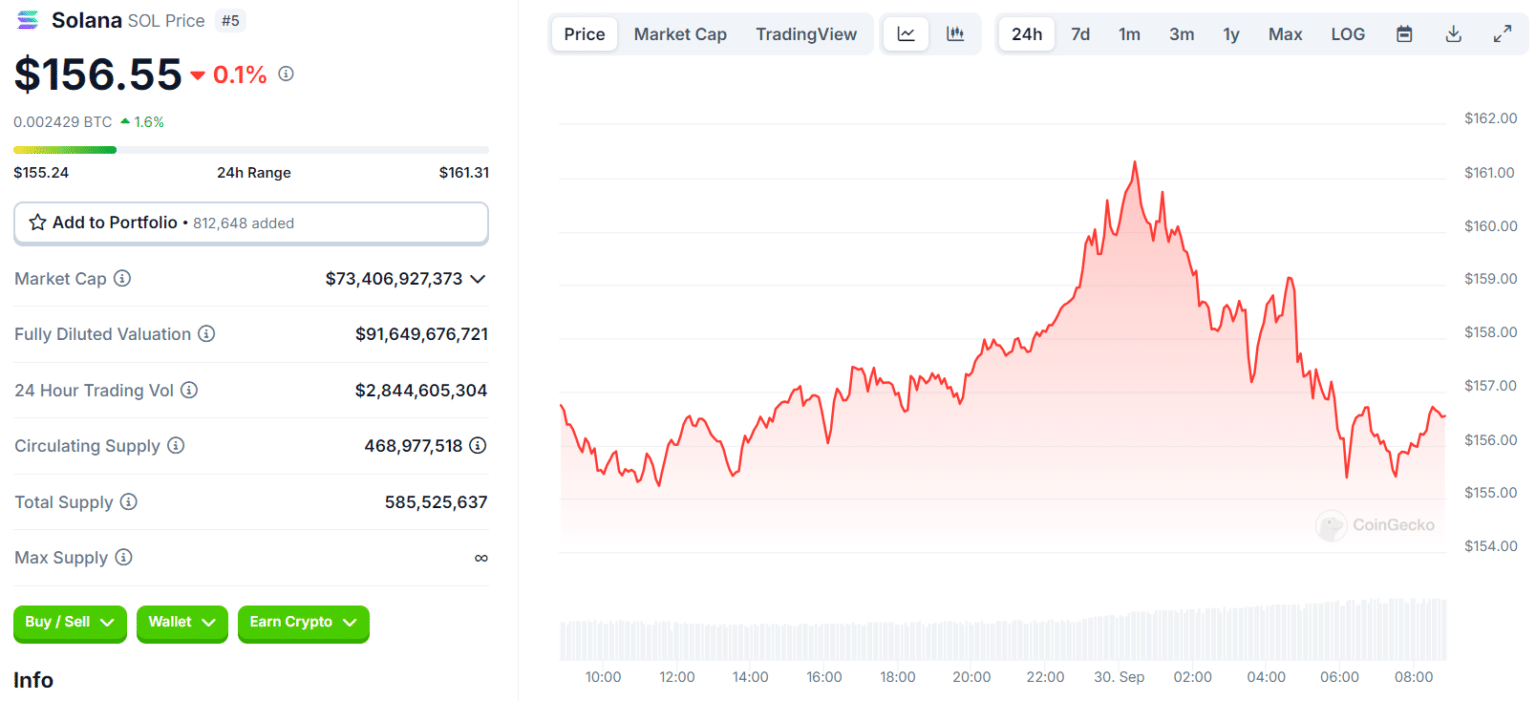This screenshot has height=701, width=1536.
Task: Open the Earn Crypto dropdown
Action: point(303,623)
